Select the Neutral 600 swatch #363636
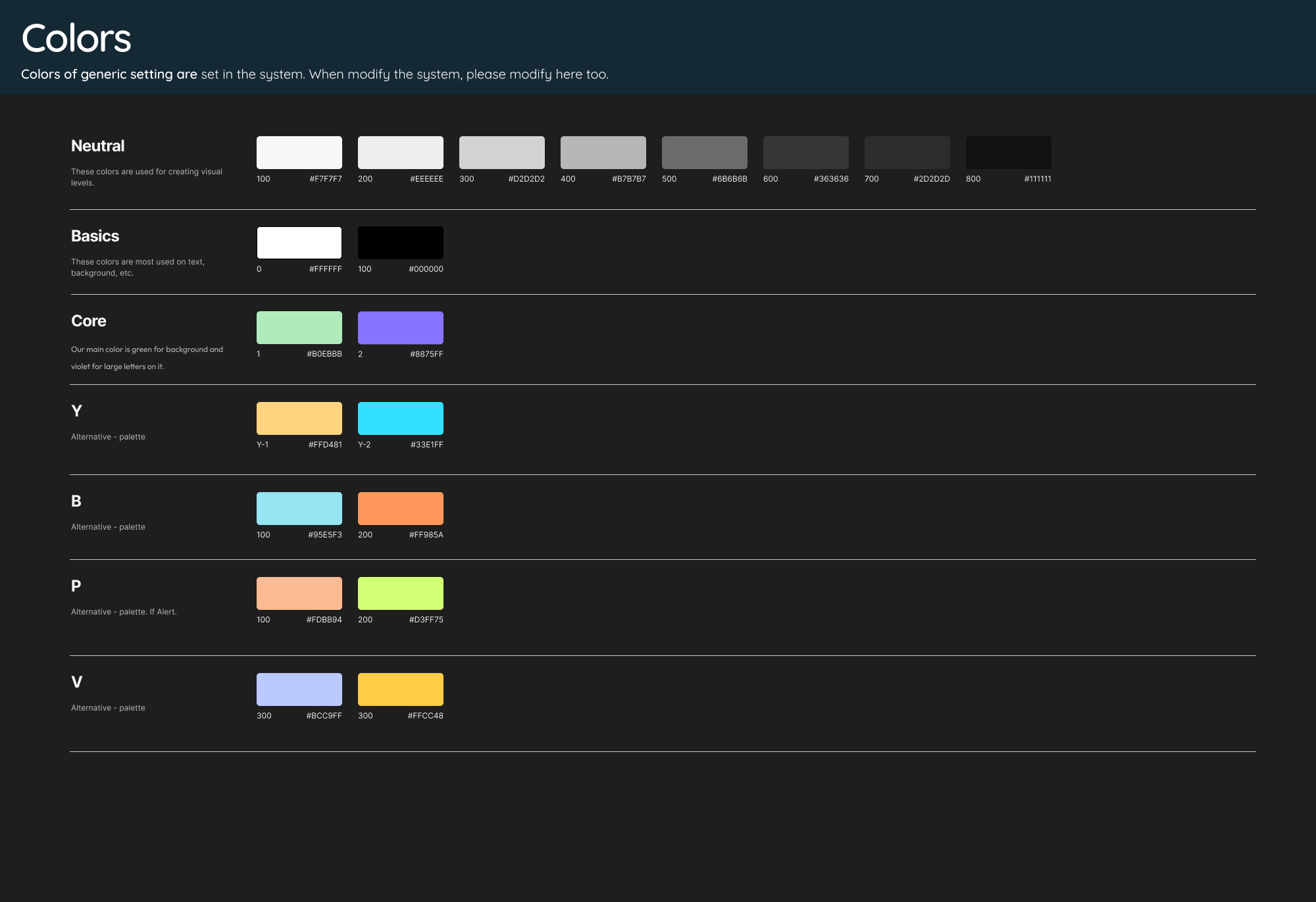This screenshot has height=902, width=1316. tap(806, 153)
